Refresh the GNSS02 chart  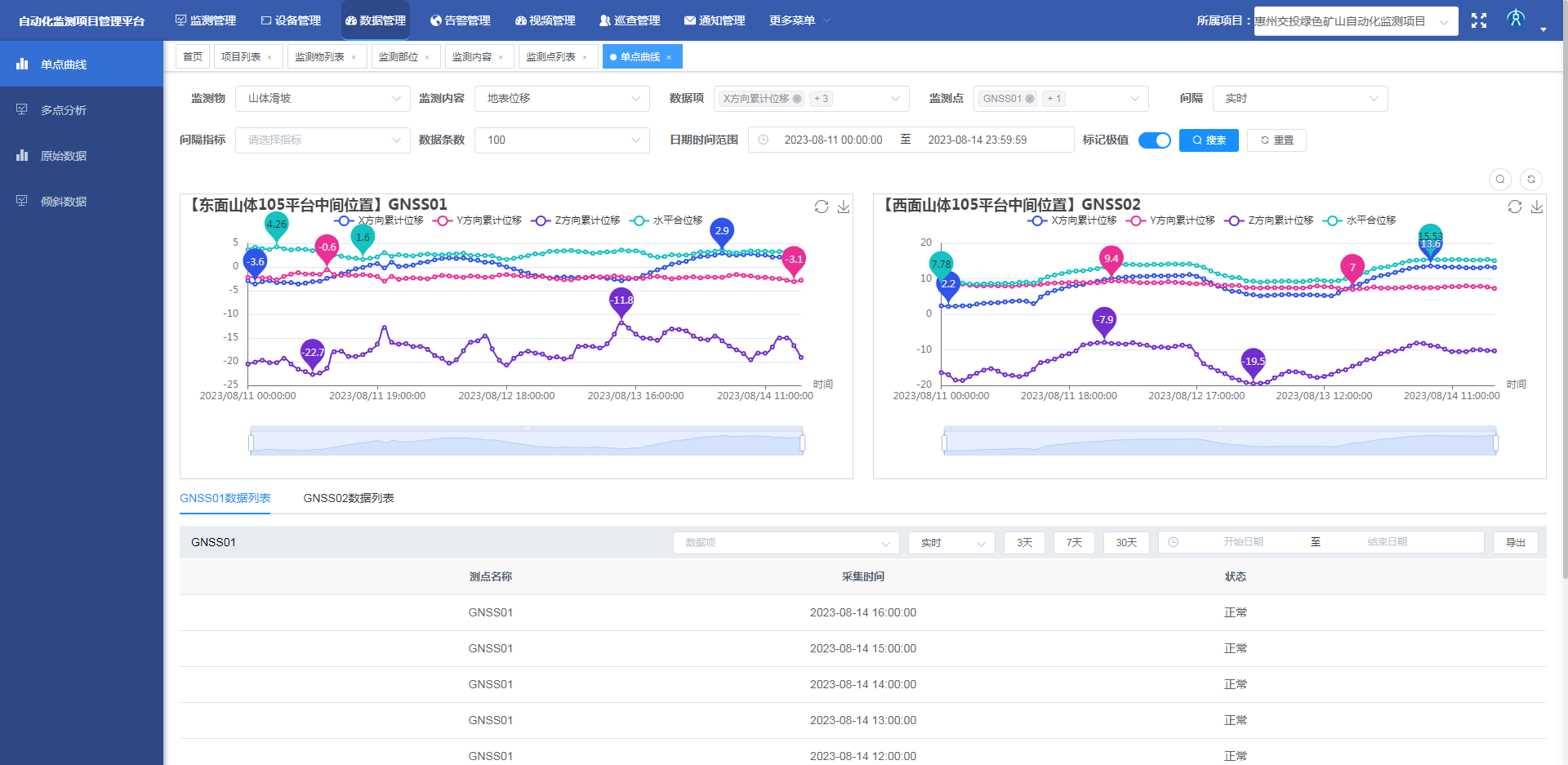pos(1515,207)
